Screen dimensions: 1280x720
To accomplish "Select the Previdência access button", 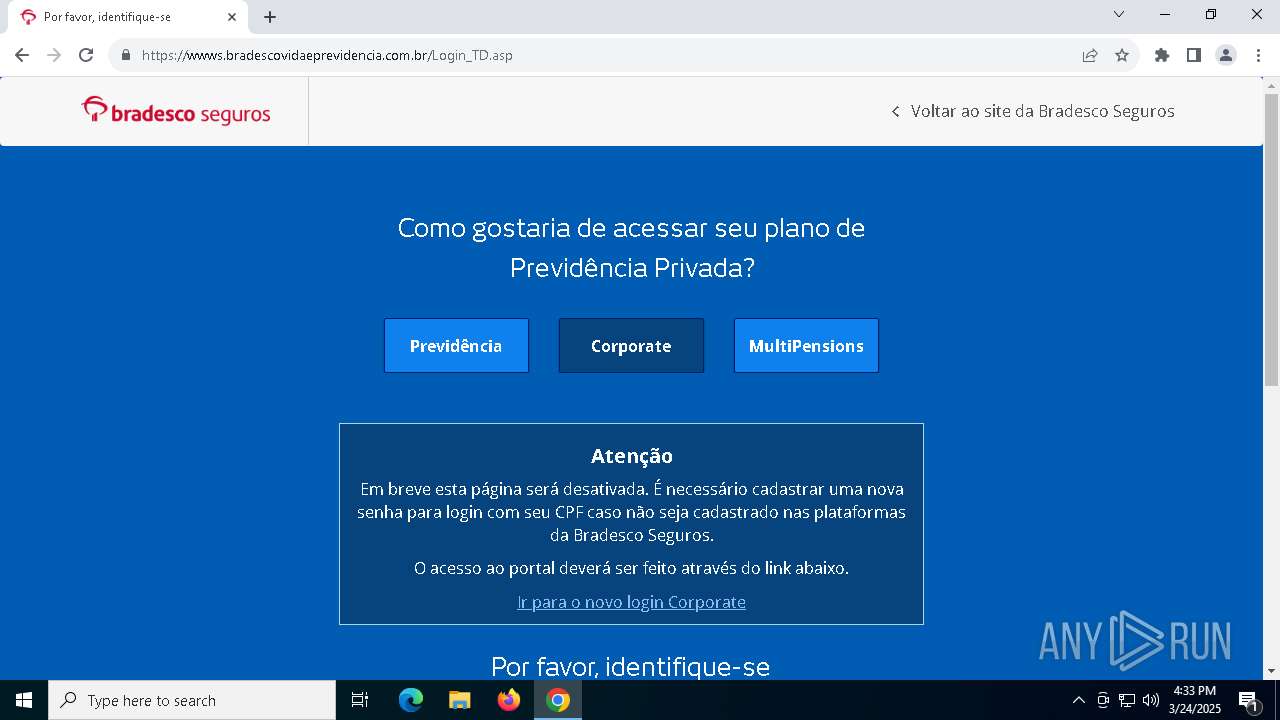I will click(x=456, y=346).
